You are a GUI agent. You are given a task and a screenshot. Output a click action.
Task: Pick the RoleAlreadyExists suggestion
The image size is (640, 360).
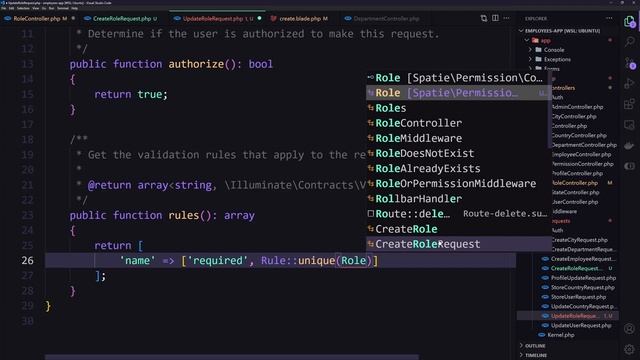[x=458, y=168]
